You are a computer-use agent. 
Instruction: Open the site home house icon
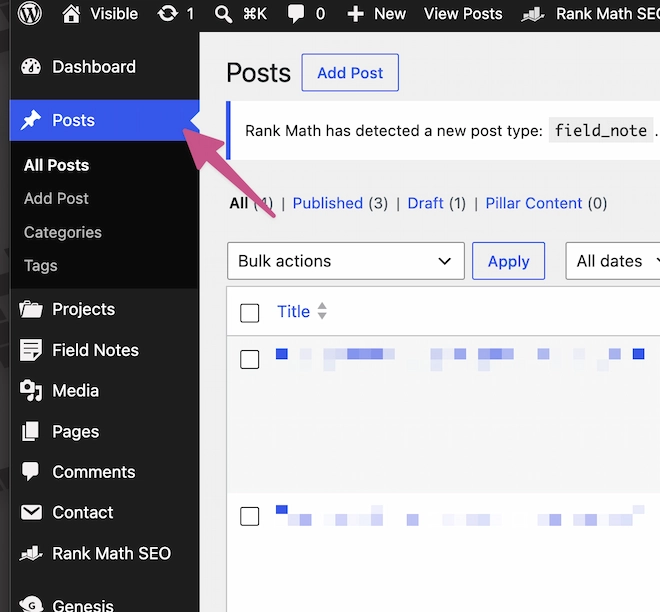(x=71, y=14)
